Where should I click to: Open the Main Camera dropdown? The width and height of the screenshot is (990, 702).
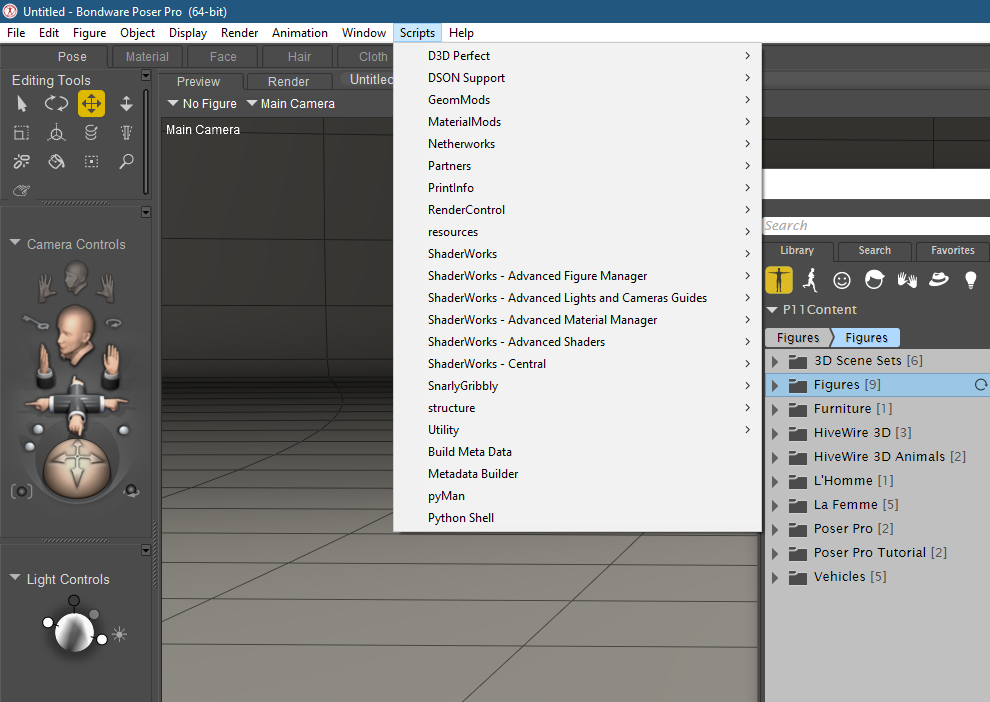pyautogui.click(x=290, y=104)
